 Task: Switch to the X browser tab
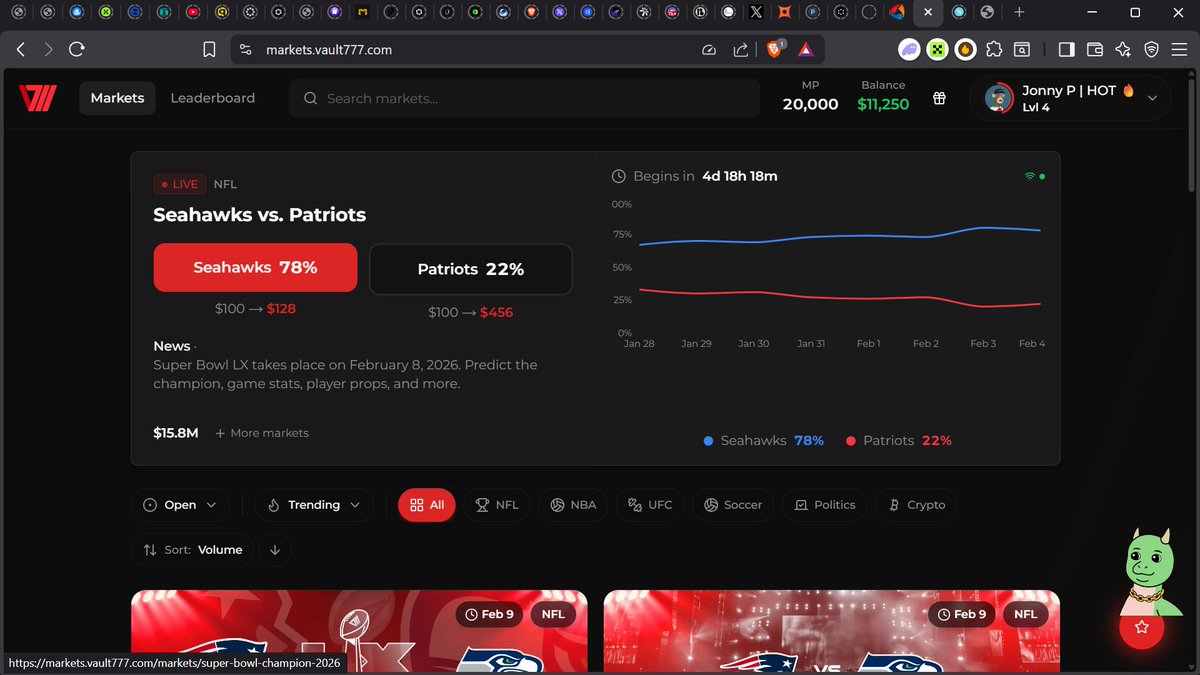pyautogui.click(x=756, y=12)
